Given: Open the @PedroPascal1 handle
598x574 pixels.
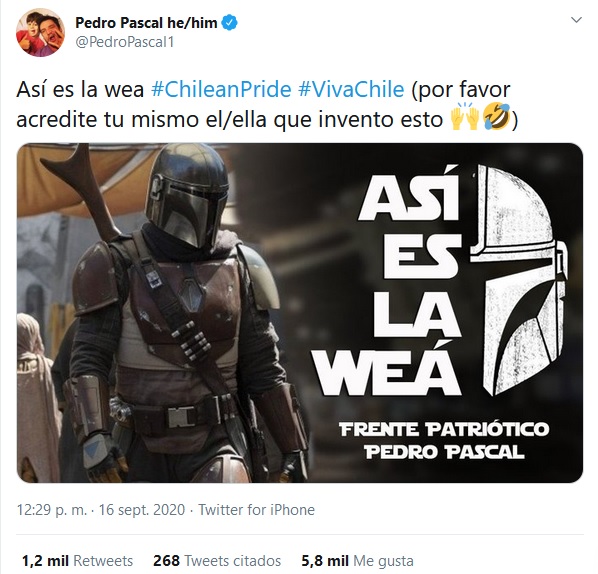Looking at the screenshot, I should (125, 42).
